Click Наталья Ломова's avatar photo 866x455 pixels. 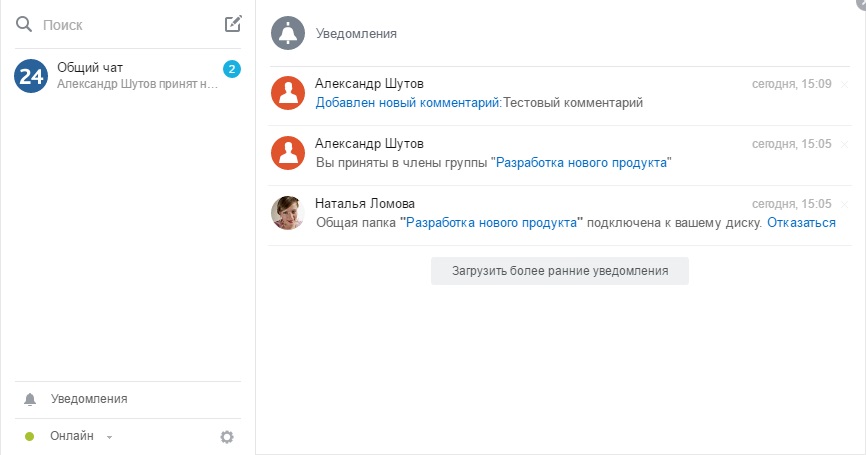click(288, 213)
